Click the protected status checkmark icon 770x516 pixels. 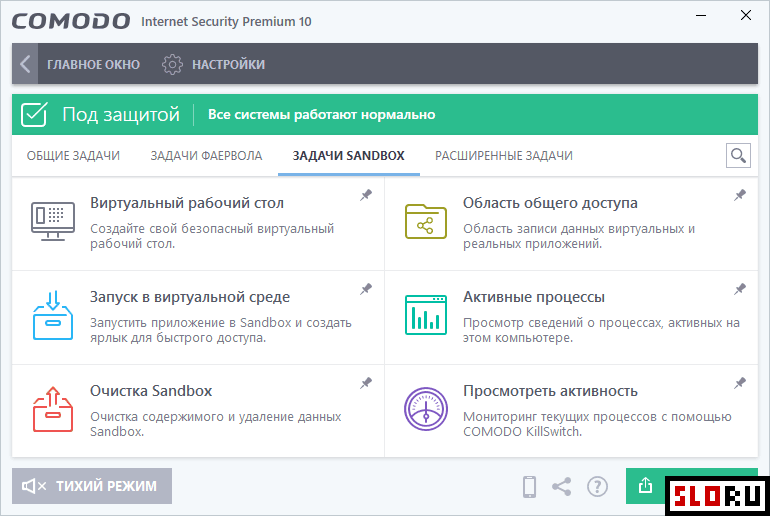pyautogui.click(x=34, y=114)
